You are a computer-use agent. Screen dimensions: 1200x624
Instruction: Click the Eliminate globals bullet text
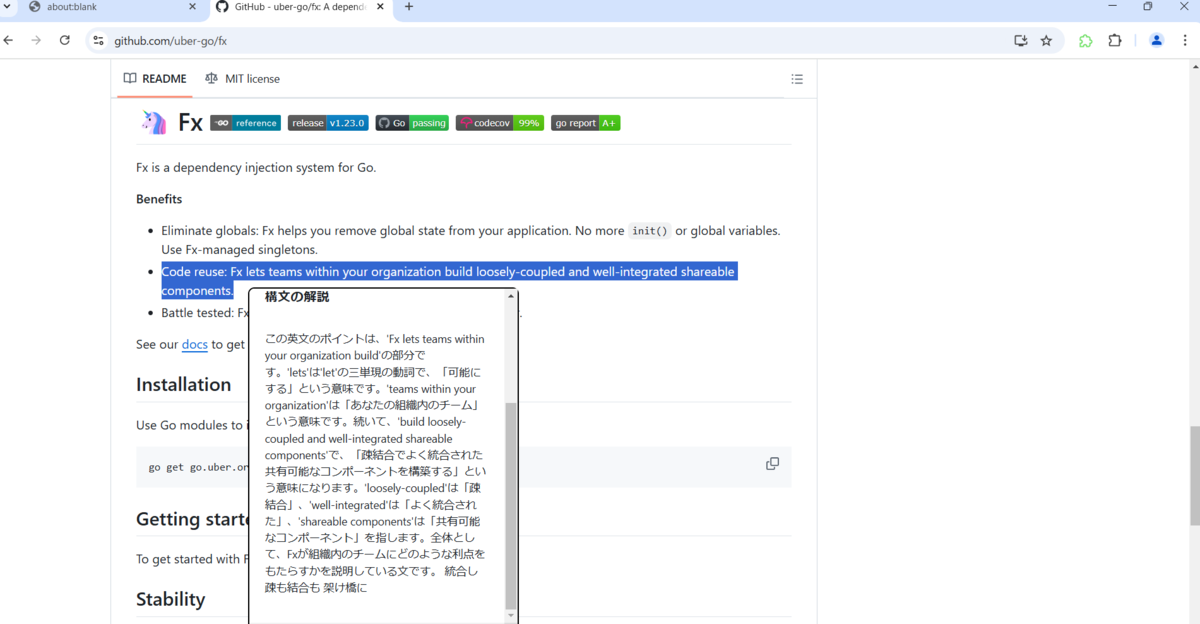[471, 240]
